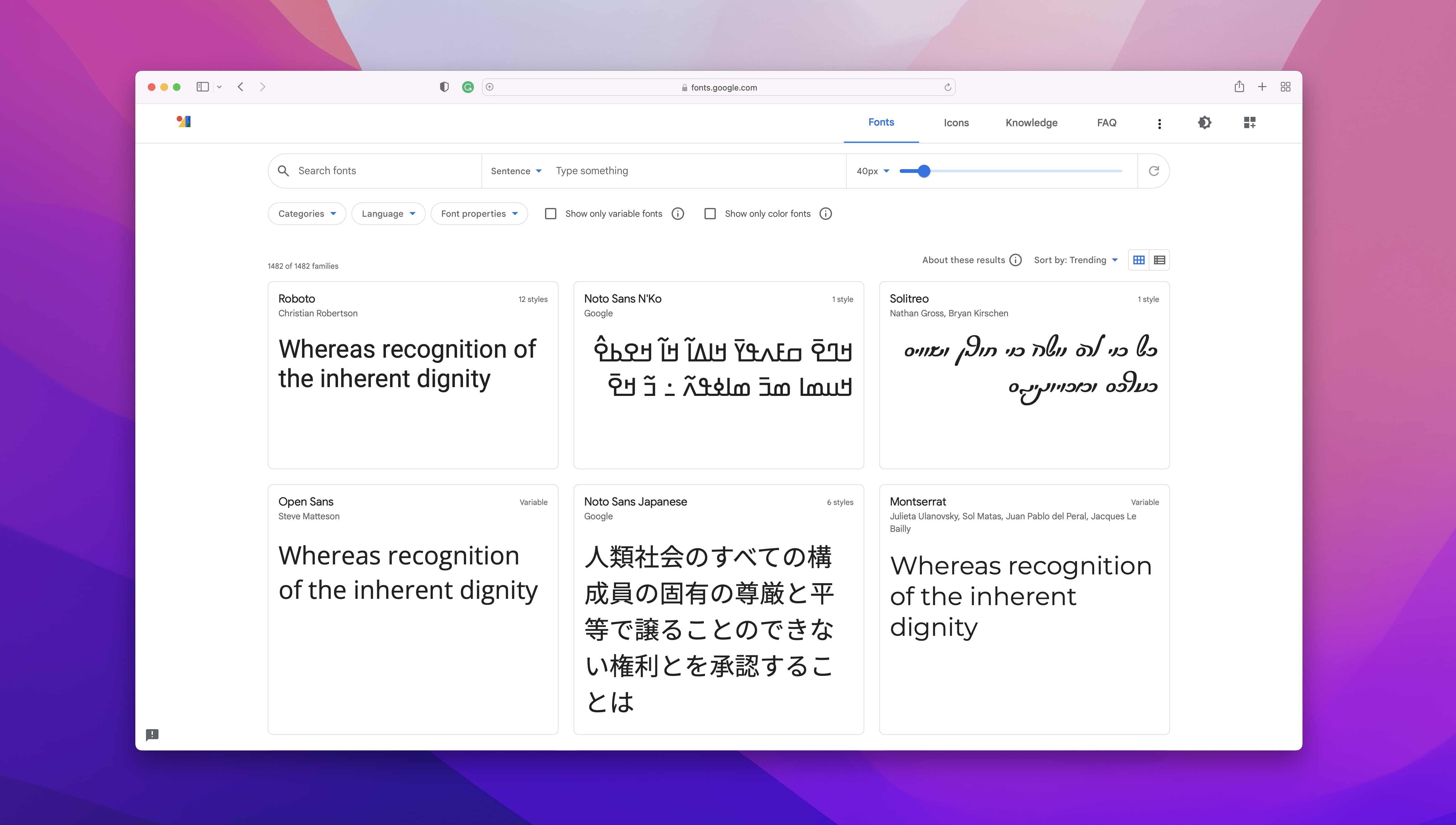
Task: Expand the Language filter
Action: tap(388, 214)
